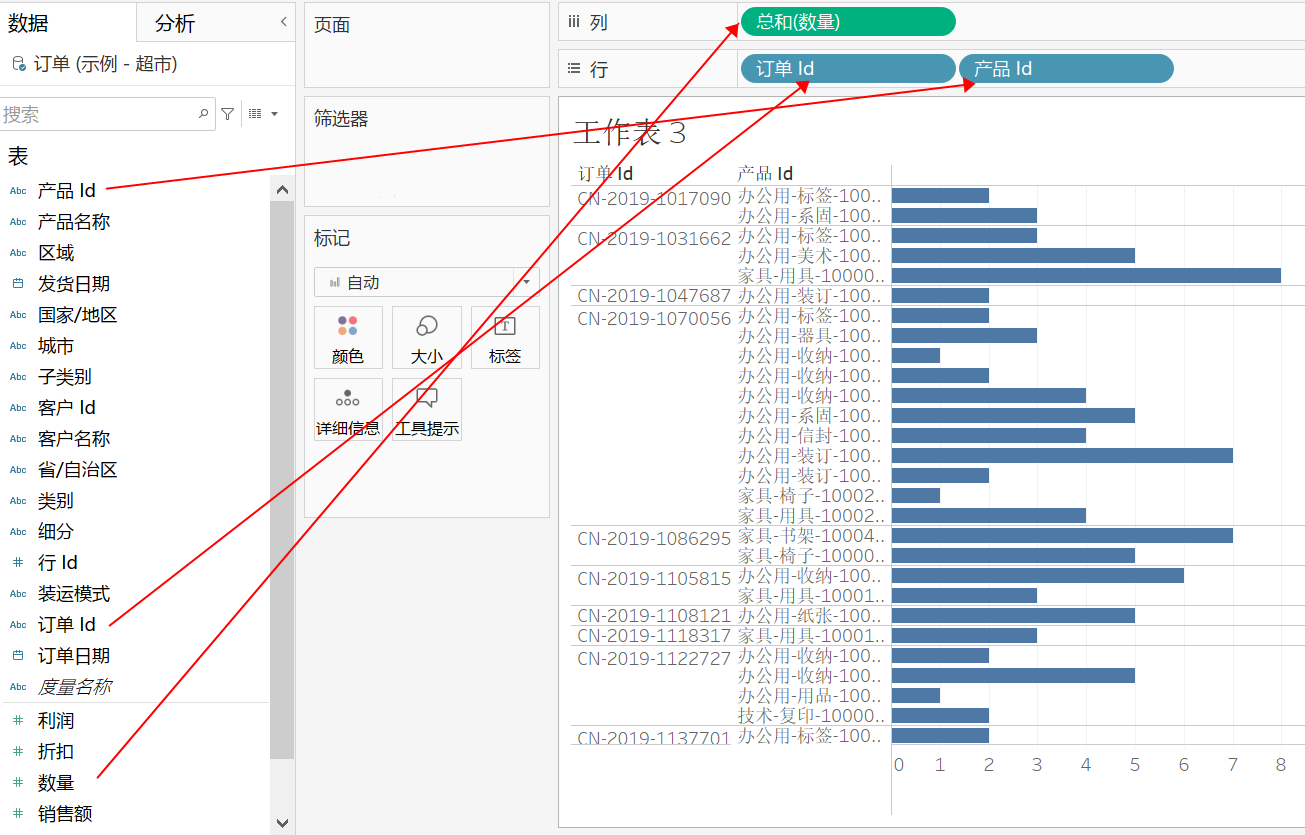This screenshot has width=1305, height=835.
Task: Click the 工作表 3 sheet title
Action: 630,133
